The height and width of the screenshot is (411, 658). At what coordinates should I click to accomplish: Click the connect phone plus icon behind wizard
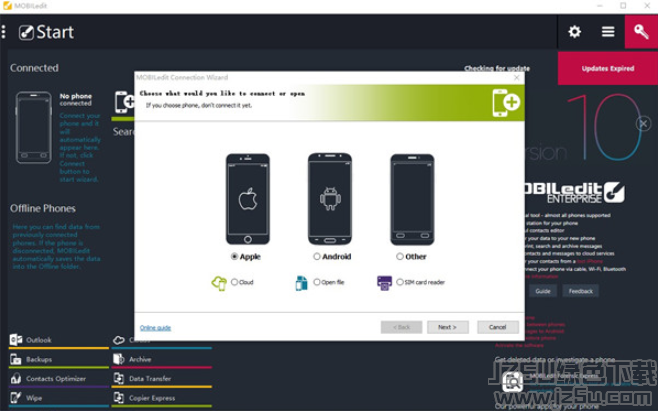(124, 102)
